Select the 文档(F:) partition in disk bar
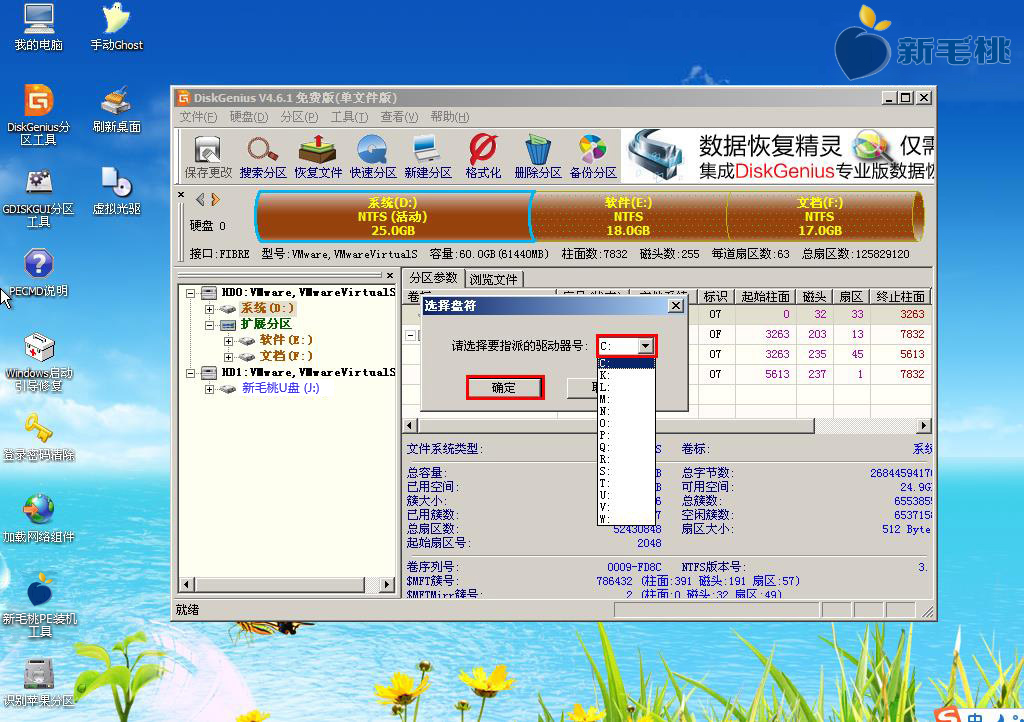The image size is (1024, 722). pos(820,217)
